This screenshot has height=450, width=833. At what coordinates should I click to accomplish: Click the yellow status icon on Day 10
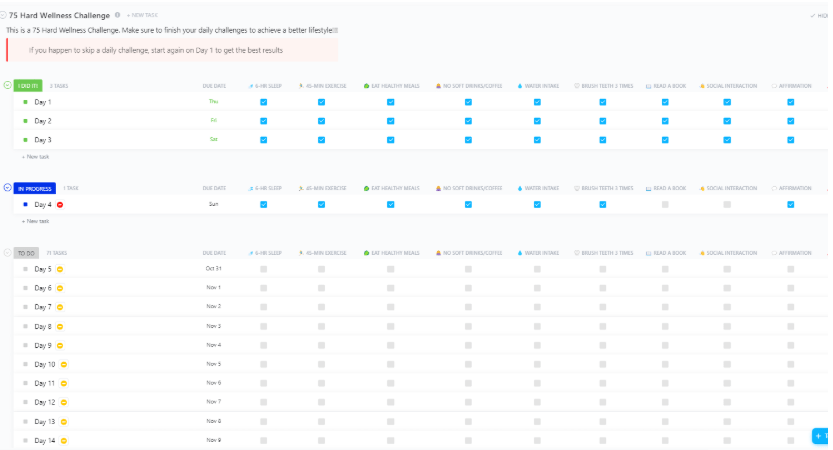point(64,364)
